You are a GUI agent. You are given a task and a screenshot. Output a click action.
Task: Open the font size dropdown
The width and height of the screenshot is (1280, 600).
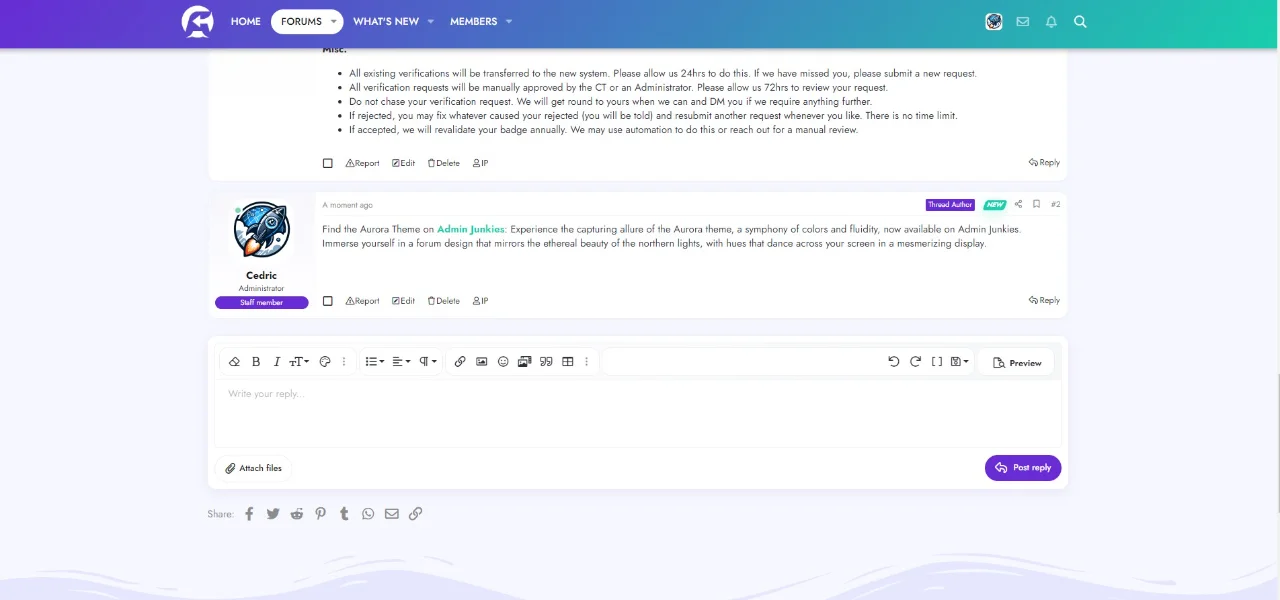pos(299,362)
